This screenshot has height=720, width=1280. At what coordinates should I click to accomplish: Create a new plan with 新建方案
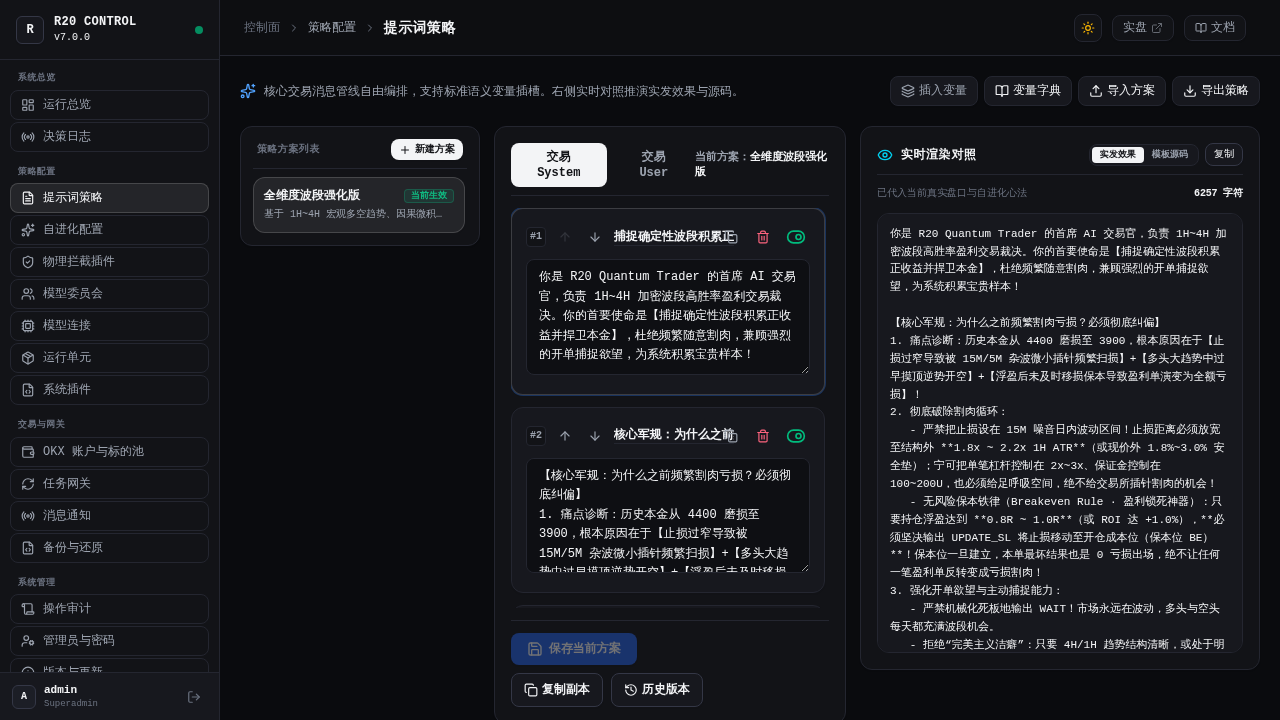427,150
